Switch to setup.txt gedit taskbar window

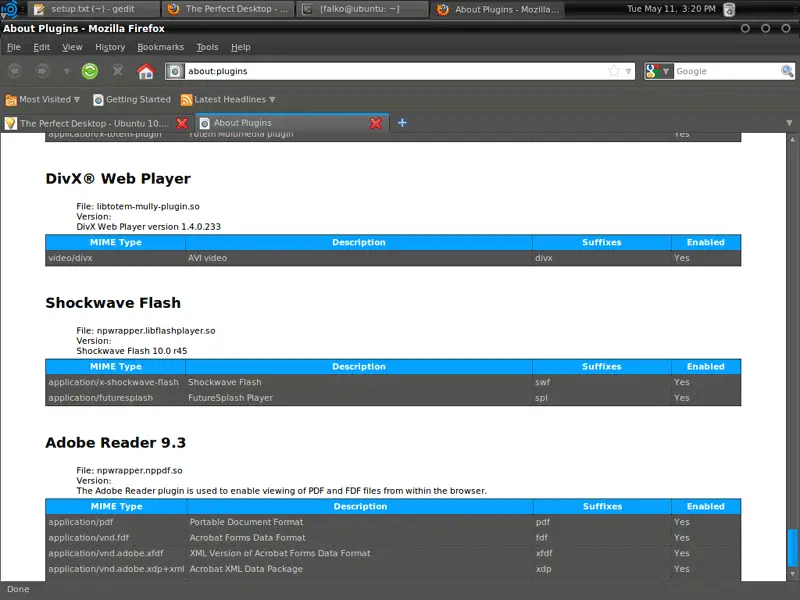[93, 9]
